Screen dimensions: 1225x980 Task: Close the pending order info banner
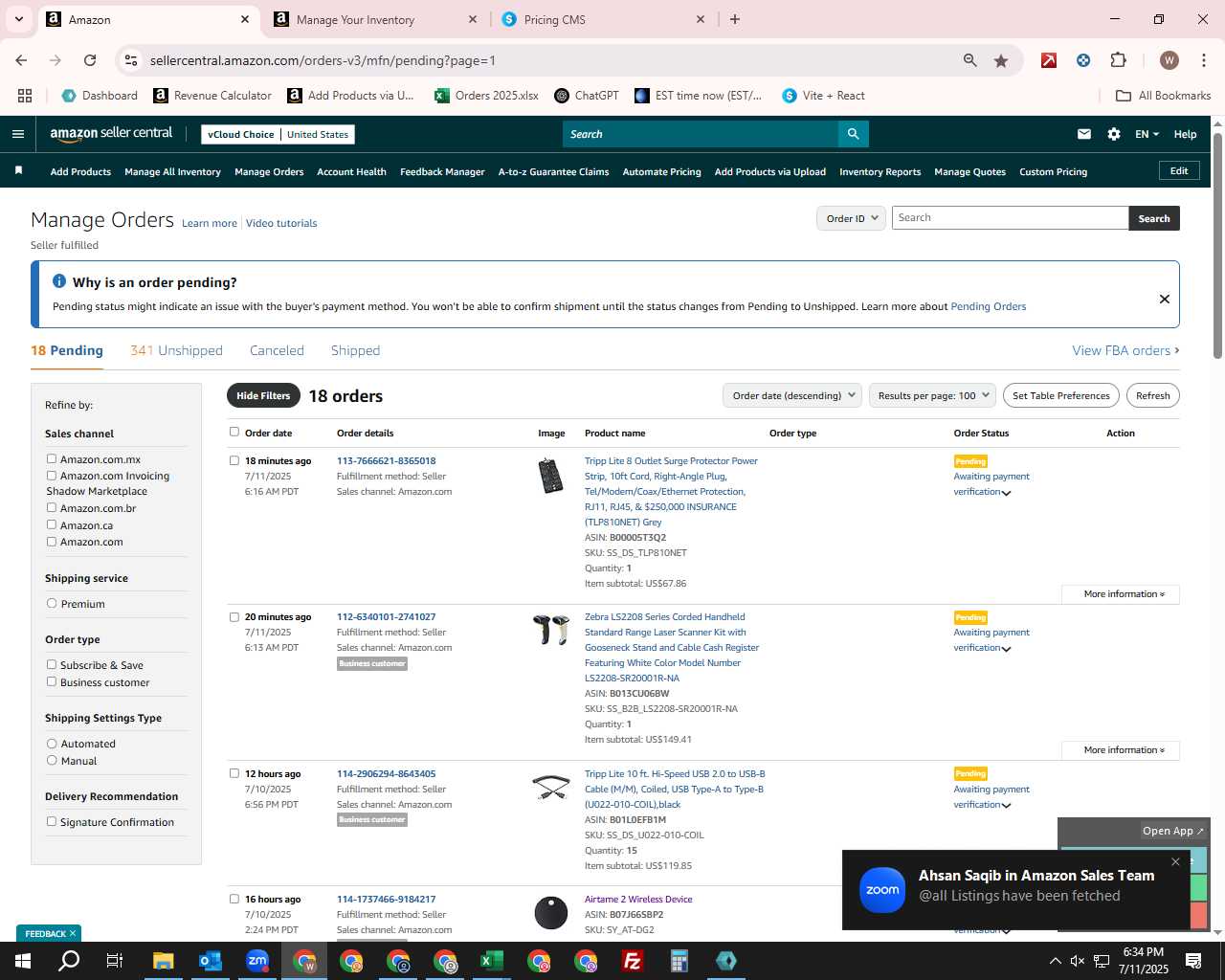[x=1165, y=299]
